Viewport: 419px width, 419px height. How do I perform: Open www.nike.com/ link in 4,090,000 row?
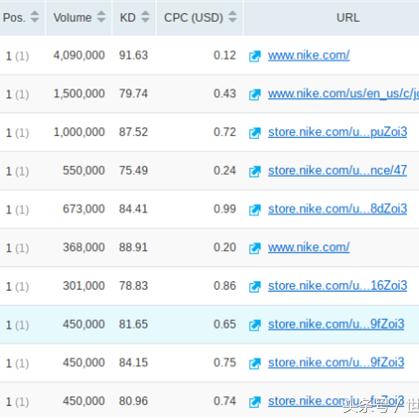(309, 55)
